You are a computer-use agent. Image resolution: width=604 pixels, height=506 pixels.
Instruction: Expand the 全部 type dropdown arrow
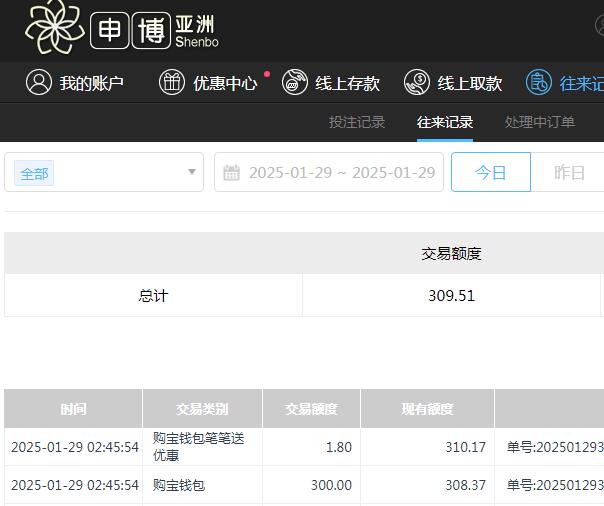tap(192, 172)
